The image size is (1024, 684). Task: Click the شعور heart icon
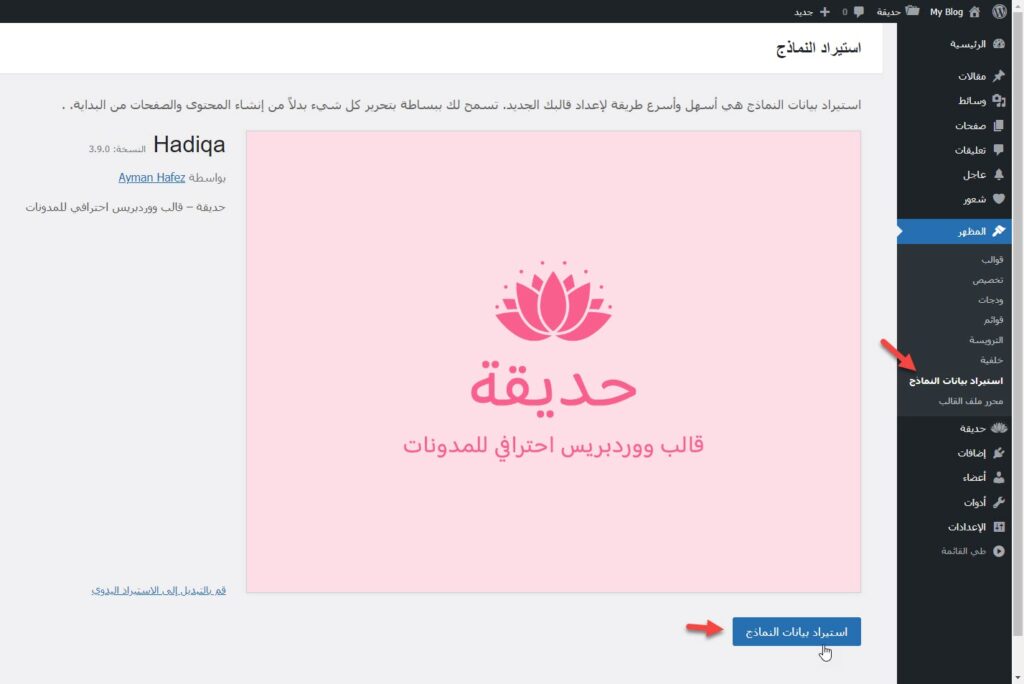pyautogui.click(x=999, y=199)
